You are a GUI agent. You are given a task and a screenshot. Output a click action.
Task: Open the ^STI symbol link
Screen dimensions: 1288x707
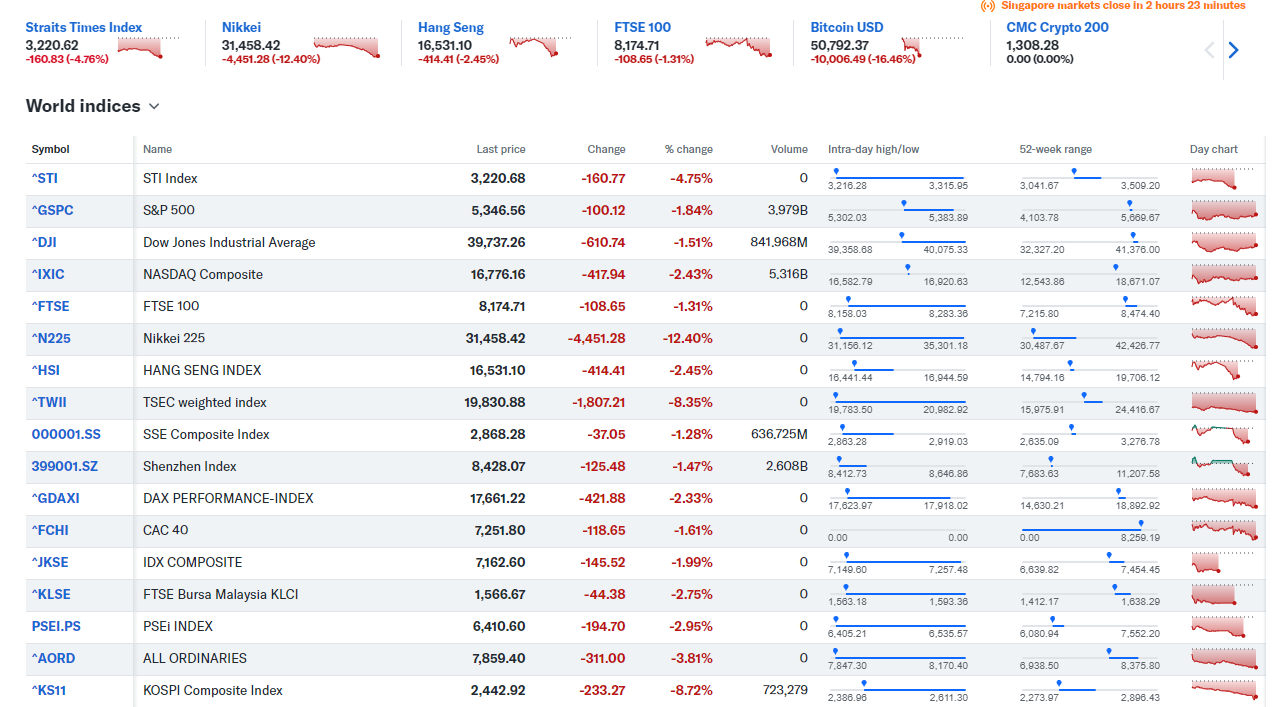[44, 178]
